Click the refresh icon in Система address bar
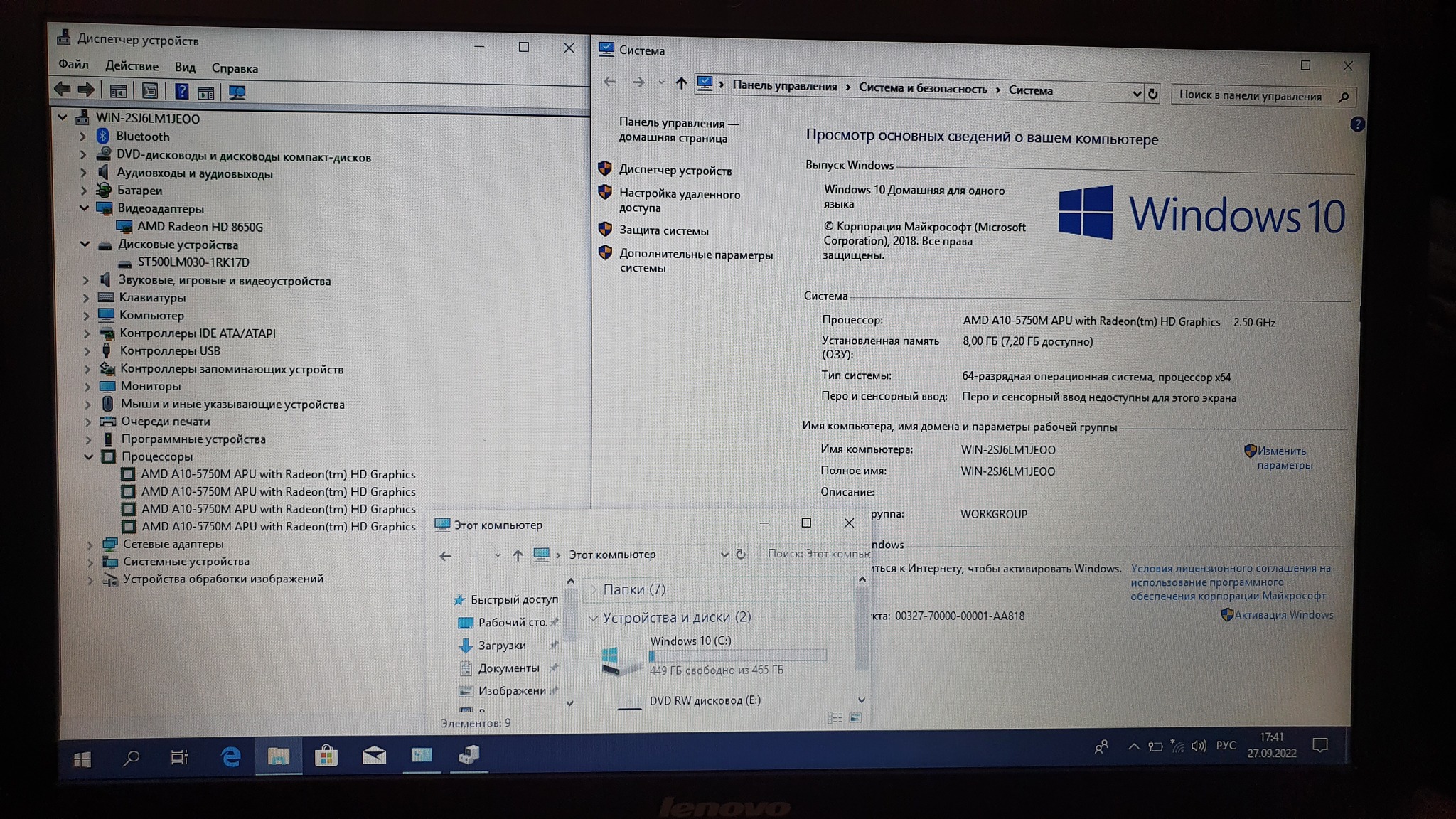Image resolution: width=1456 pixels, height=819 pixels. [1152, 93]
